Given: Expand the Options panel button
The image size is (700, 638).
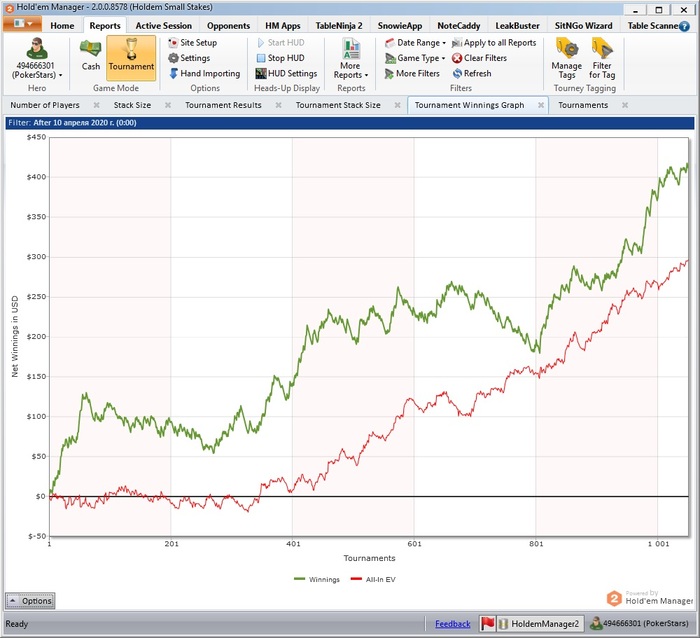Looking at the screenshot, I should click(x=30, y=601).
